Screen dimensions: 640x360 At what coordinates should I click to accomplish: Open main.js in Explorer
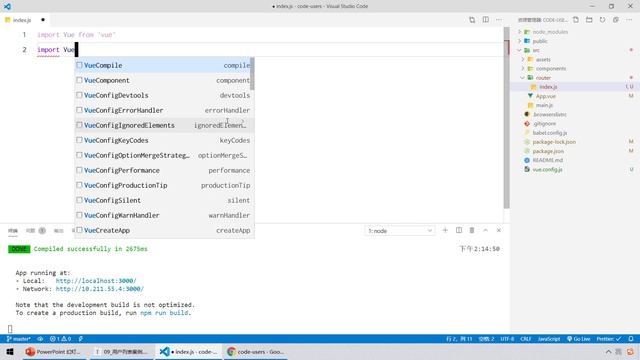544,105
